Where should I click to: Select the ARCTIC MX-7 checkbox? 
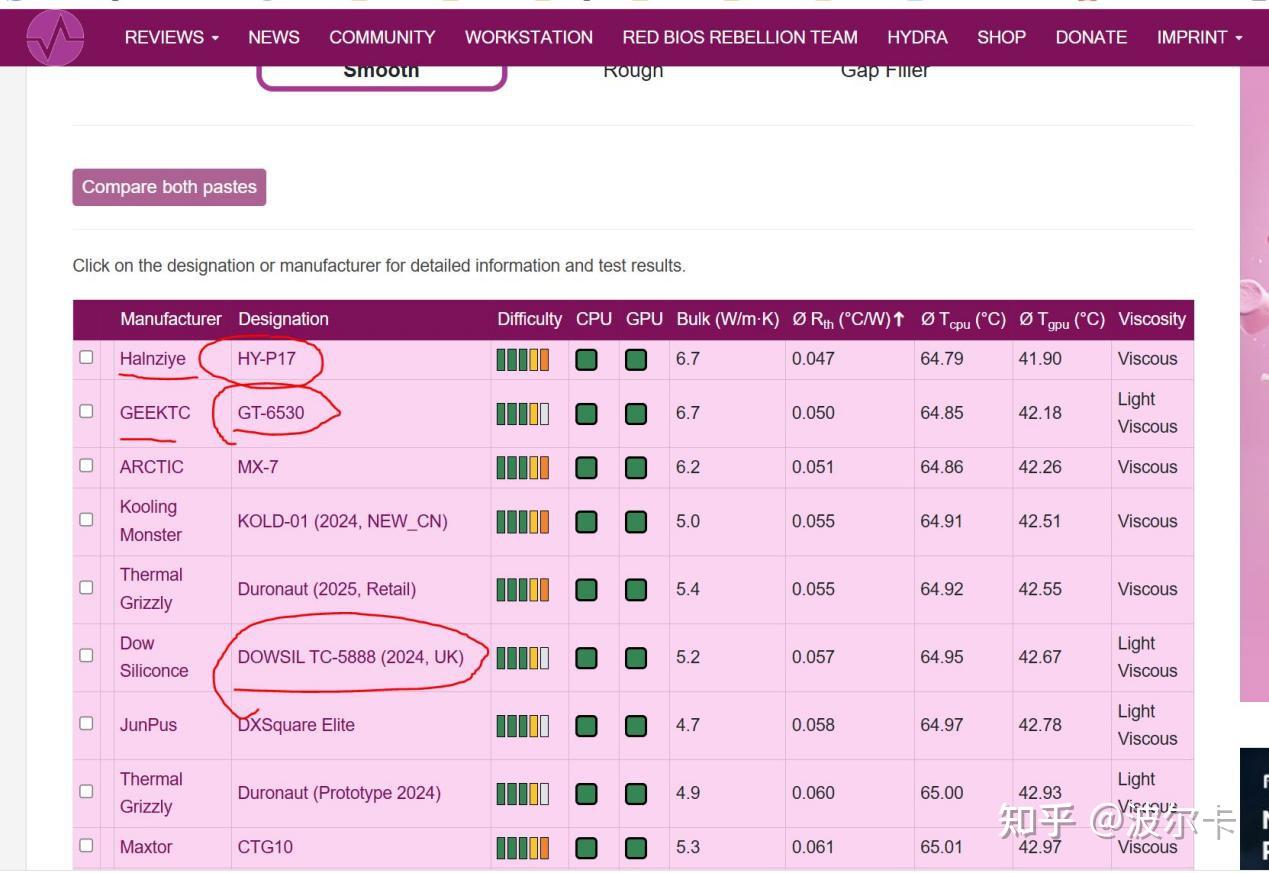(x=86, y=465)
